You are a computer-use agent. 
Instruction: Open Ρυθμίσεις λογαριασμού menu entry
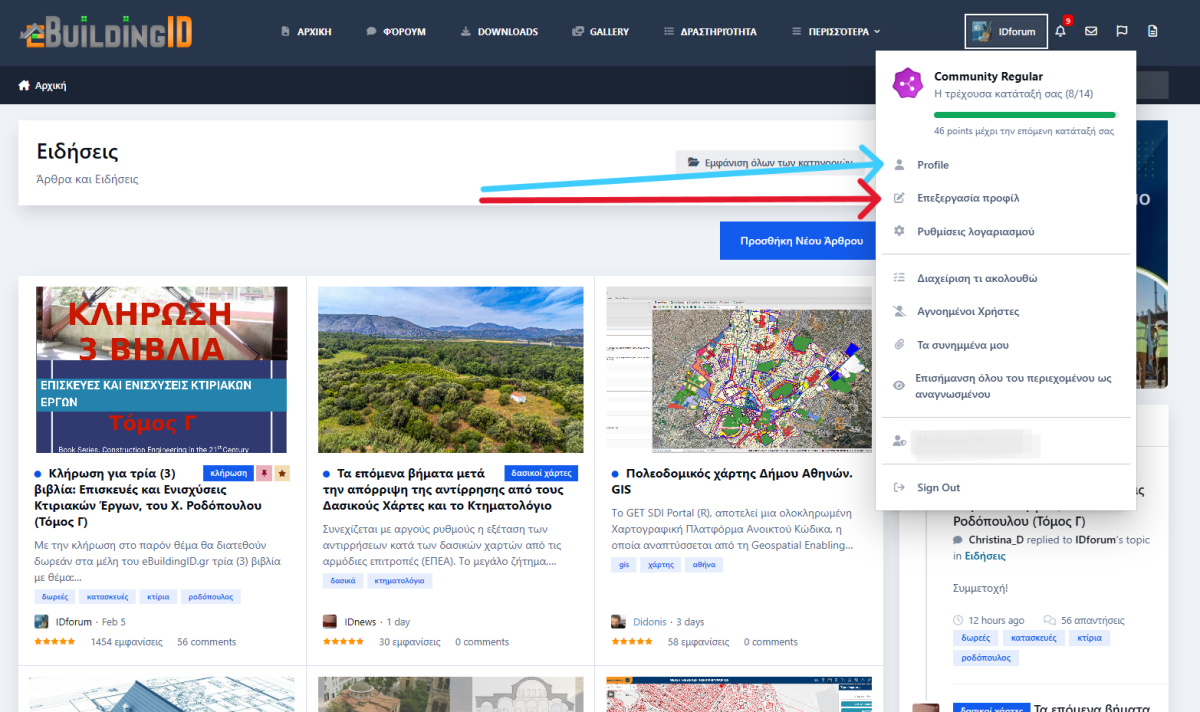(x=975, y=231)
